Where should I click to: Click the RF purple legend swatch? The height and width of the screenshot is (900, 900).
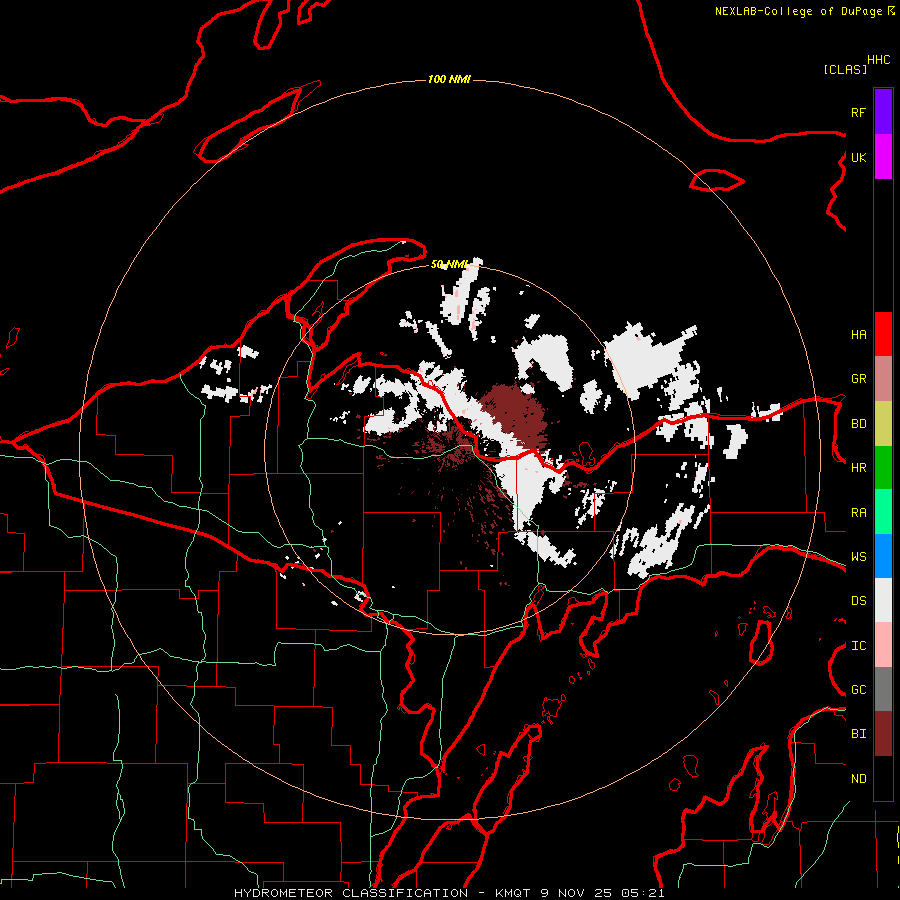883,112
